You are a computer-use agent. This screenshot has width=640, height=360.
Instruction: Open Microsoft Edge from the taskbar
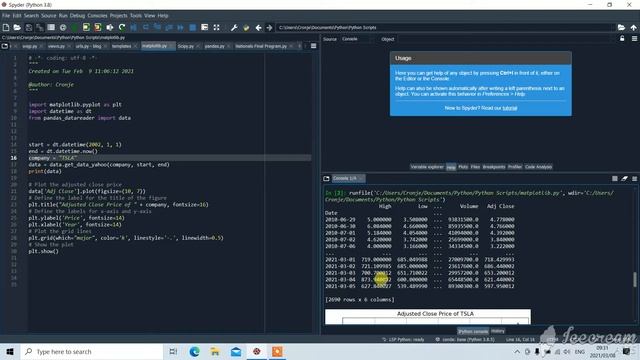point(194,351)
